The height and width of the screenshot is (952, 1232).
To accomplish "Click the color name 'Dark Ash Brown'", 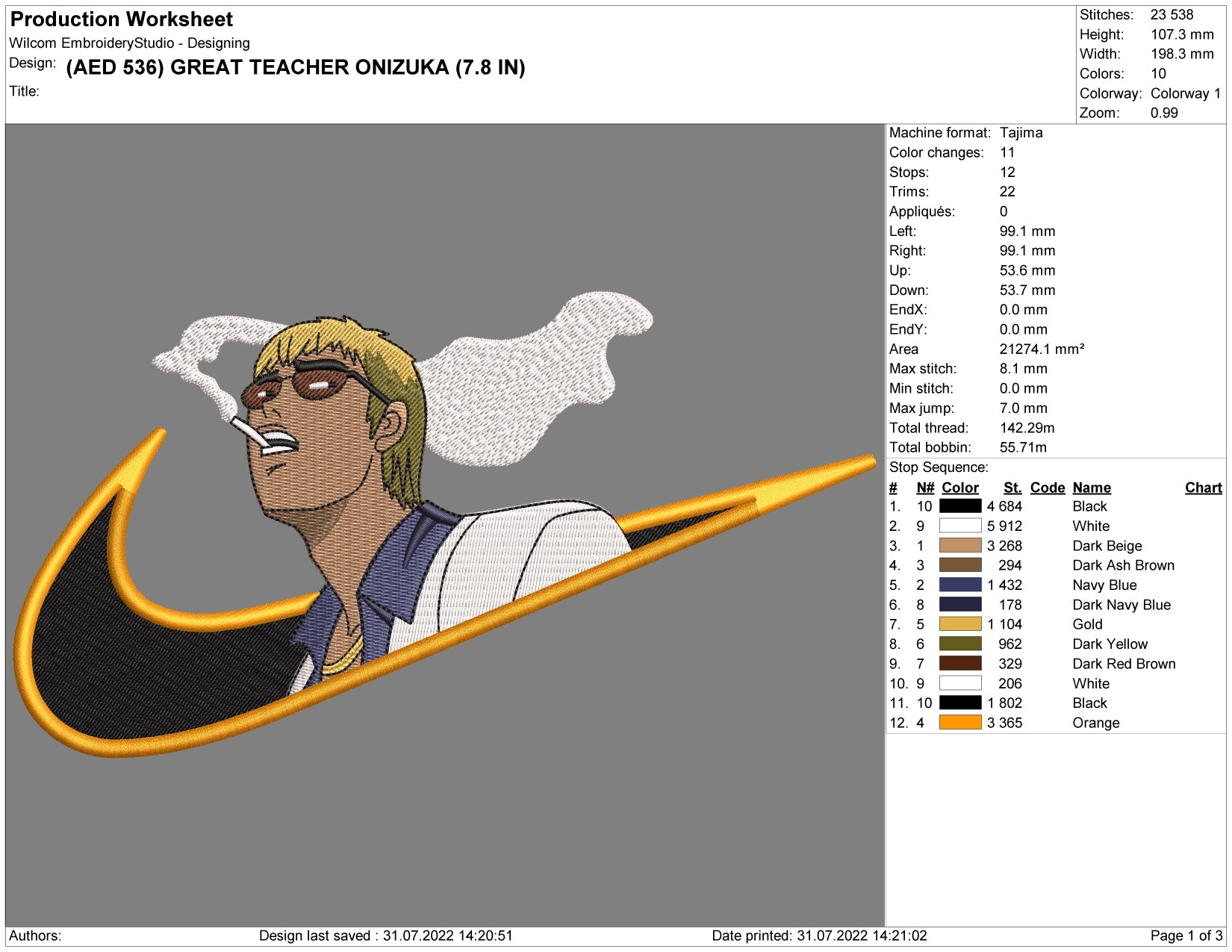I will [x=1124, y=565].
